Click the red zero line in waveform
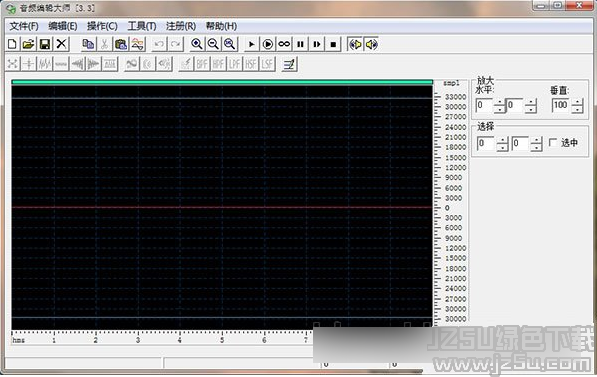 click(x=222, y=208)
